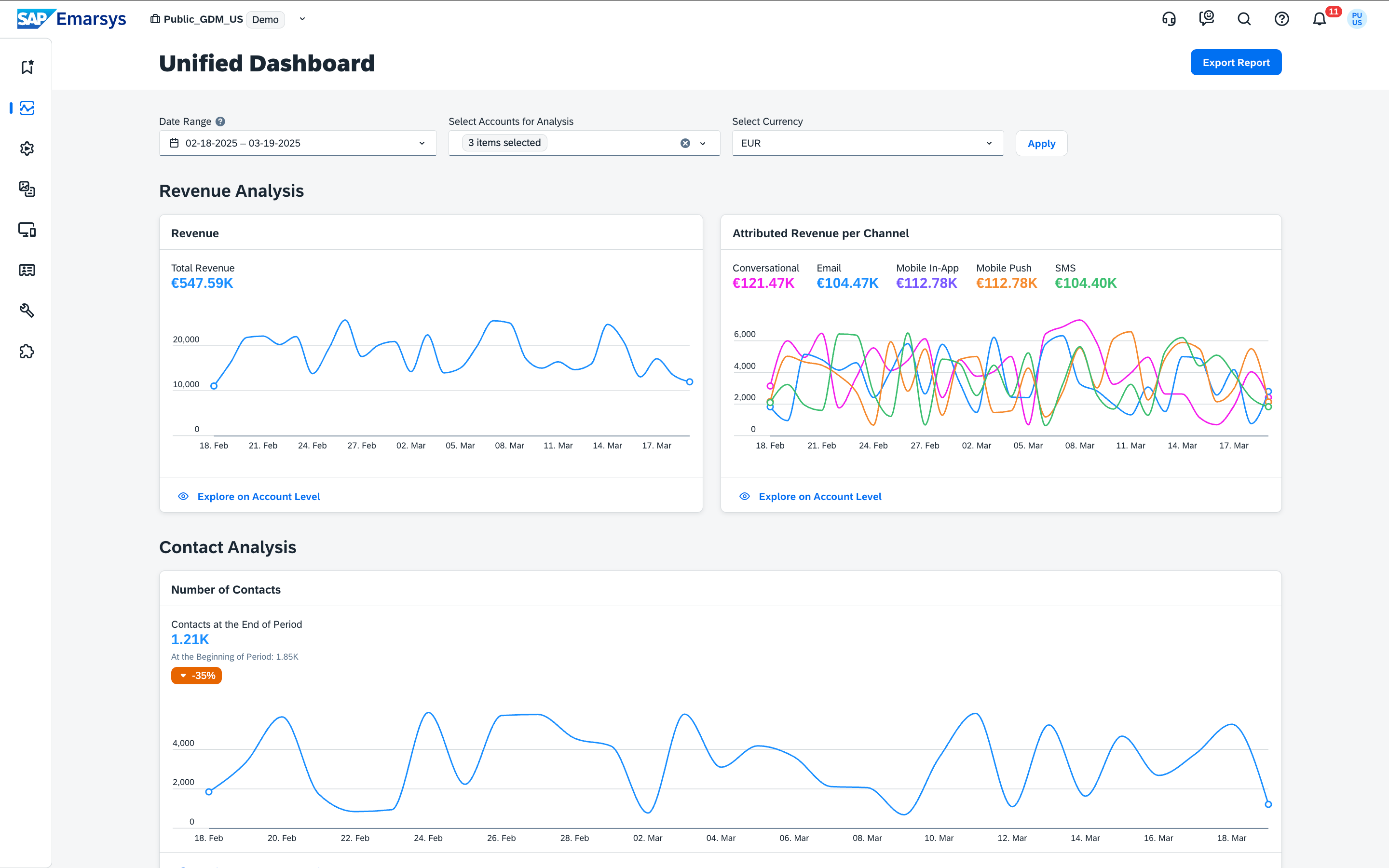Clear selected accounts with the X icon
The image size is (1389, 868).
(x=685, y=144)
